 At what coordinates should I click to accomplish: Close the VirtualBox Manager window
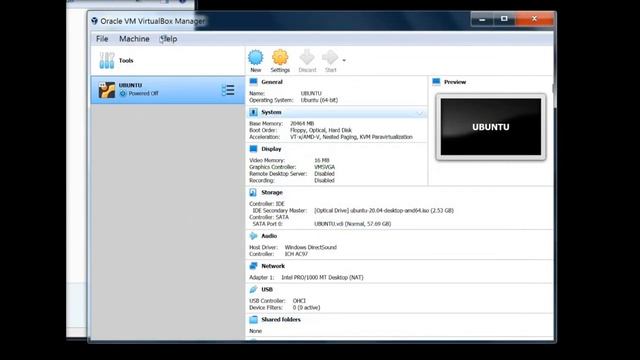coord(534,19)
